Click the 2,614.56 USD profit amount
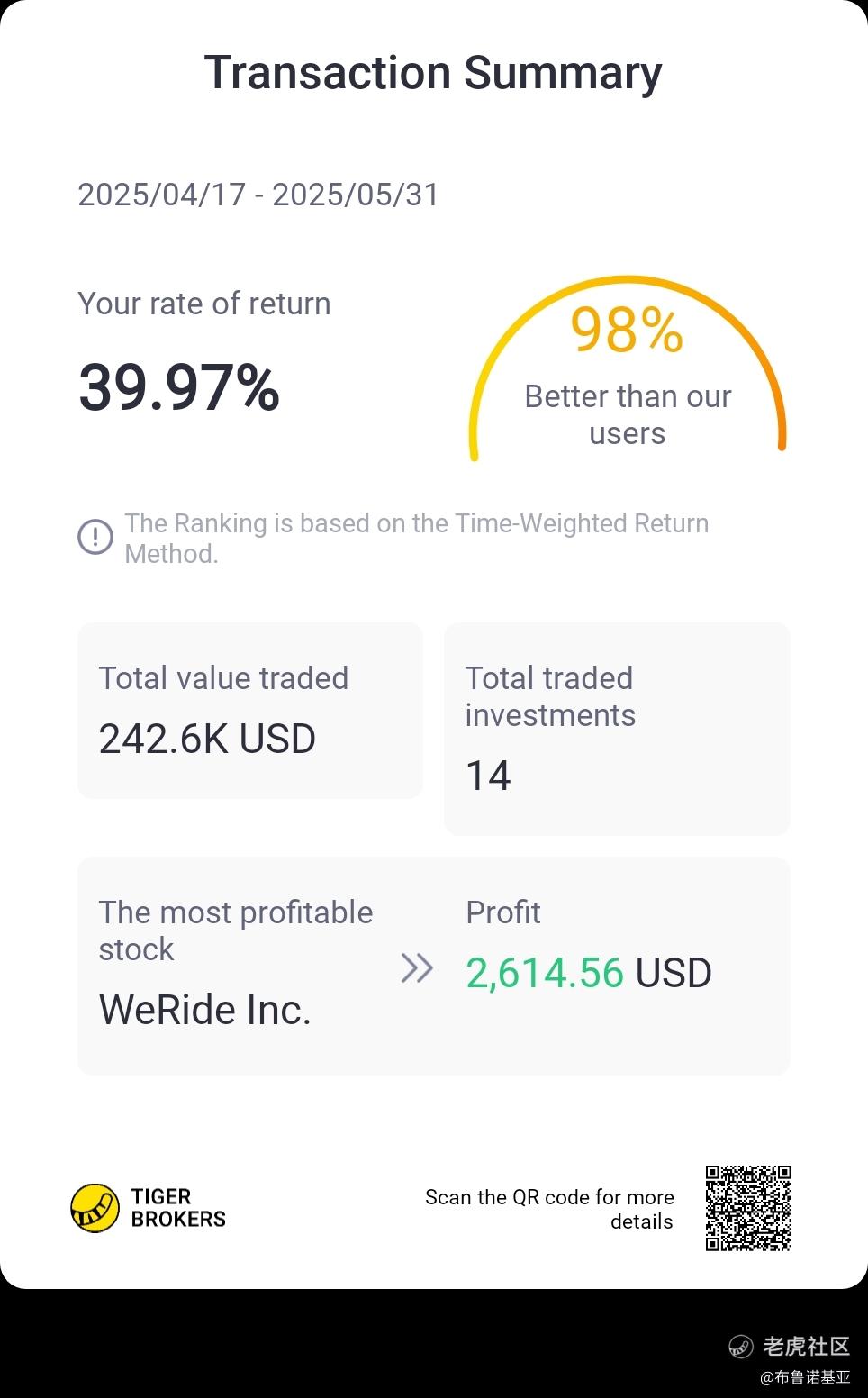 click(589, 973)
